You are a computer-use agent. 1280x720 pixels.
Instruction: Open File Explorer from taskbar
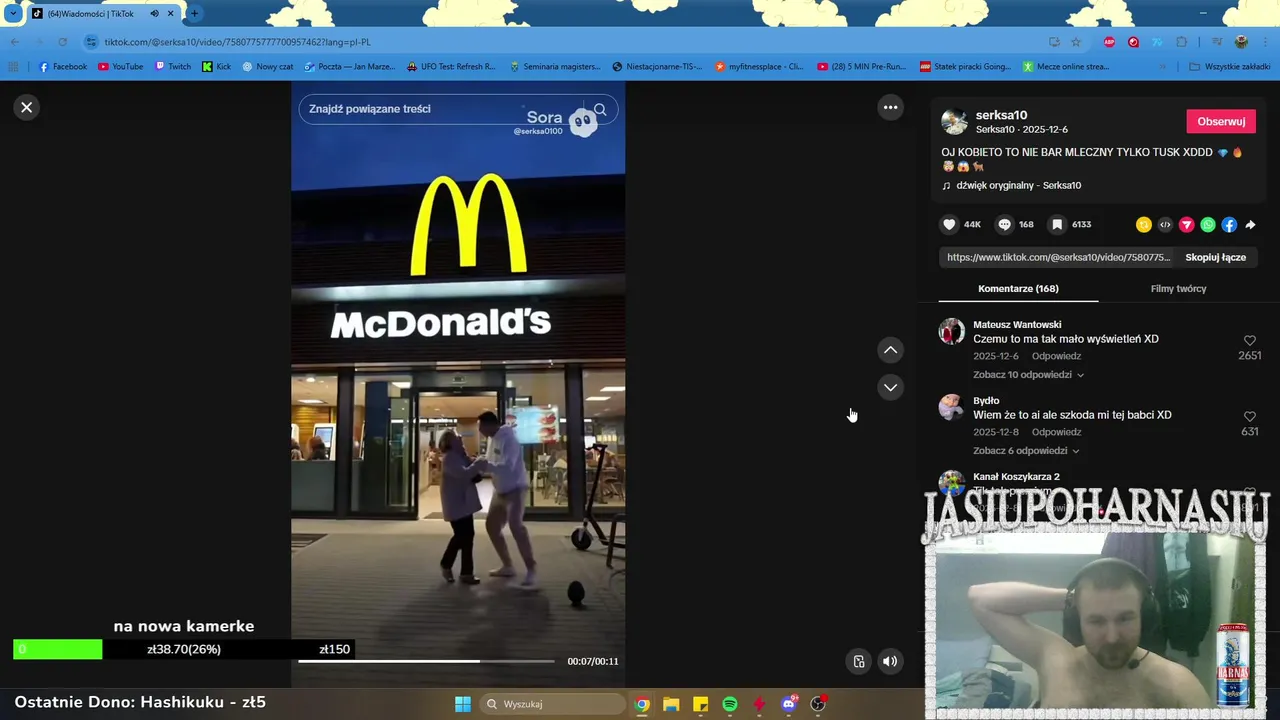(671, 704)
